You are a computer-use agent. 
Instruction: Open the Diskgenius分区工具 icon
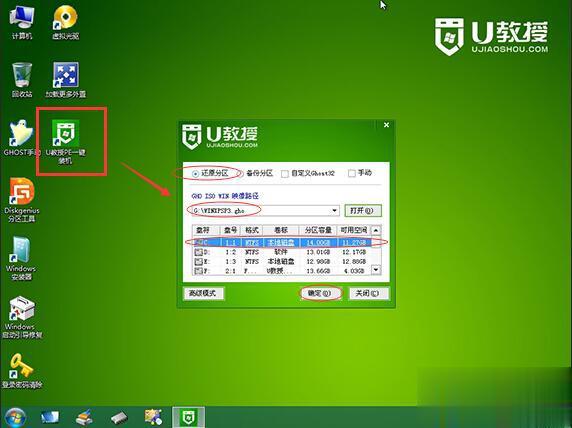point(22,200)
